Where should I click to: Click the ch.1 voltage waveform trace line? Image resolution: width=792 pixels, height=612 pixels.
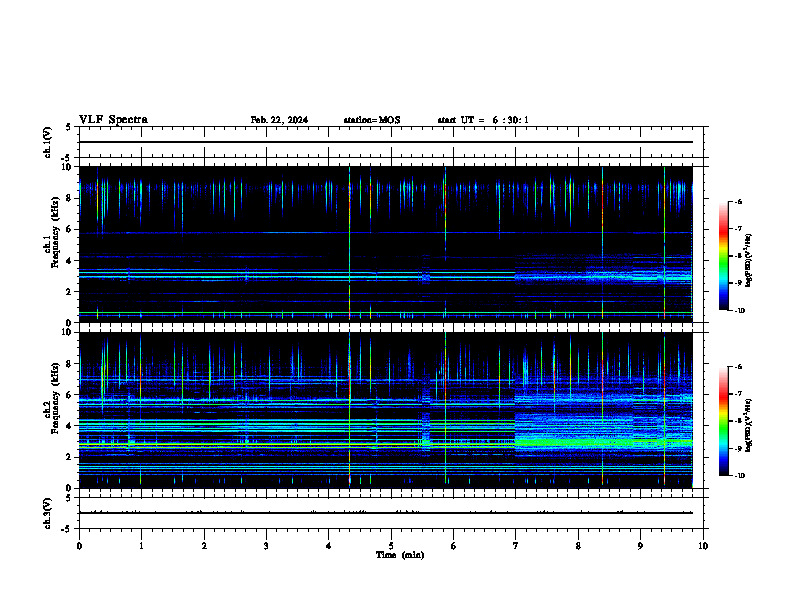[386, 142]
